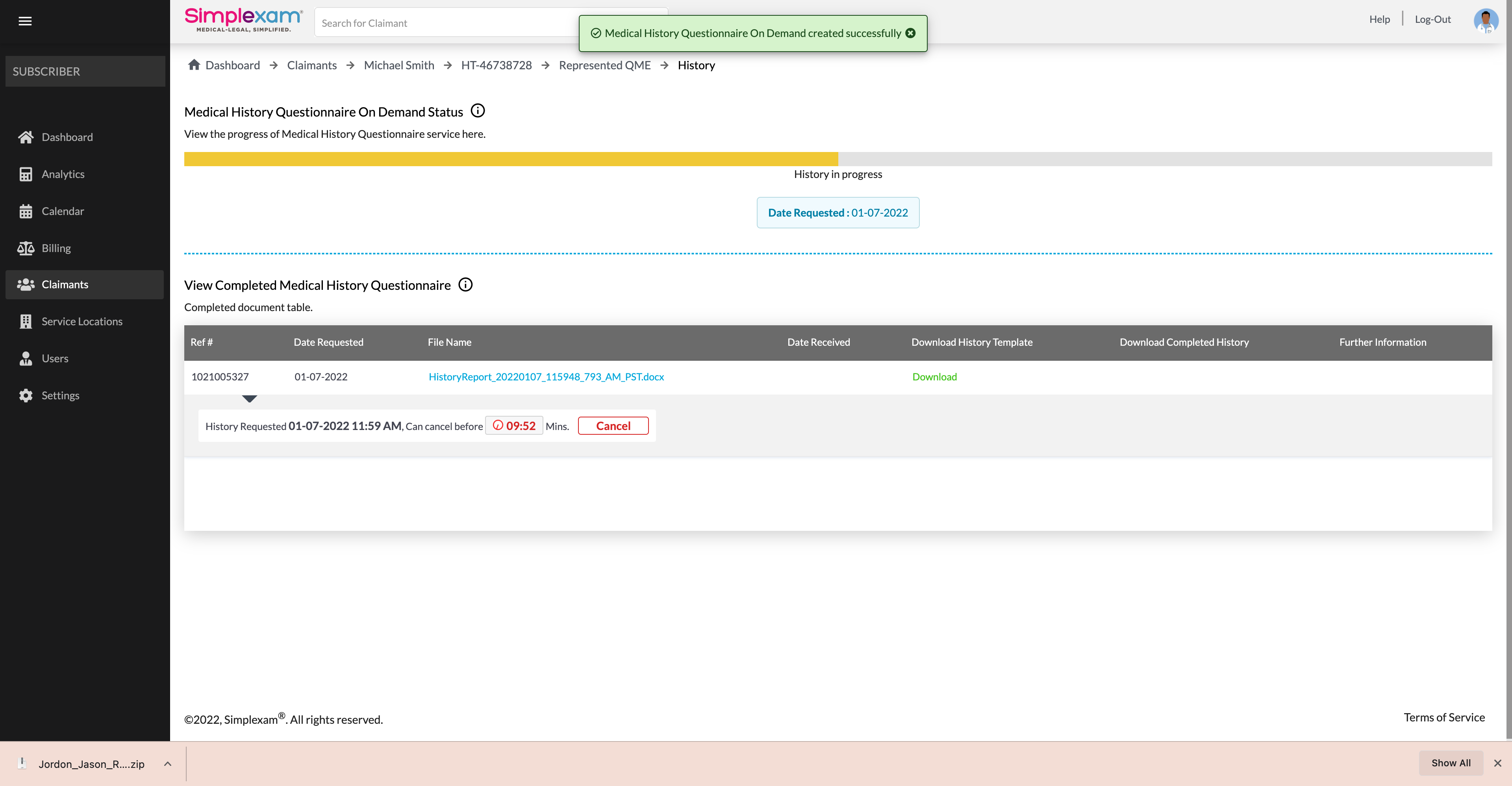Cancel the history request
The width and height of the screenshot is (1512, 786).
click(x=613, y=426)
